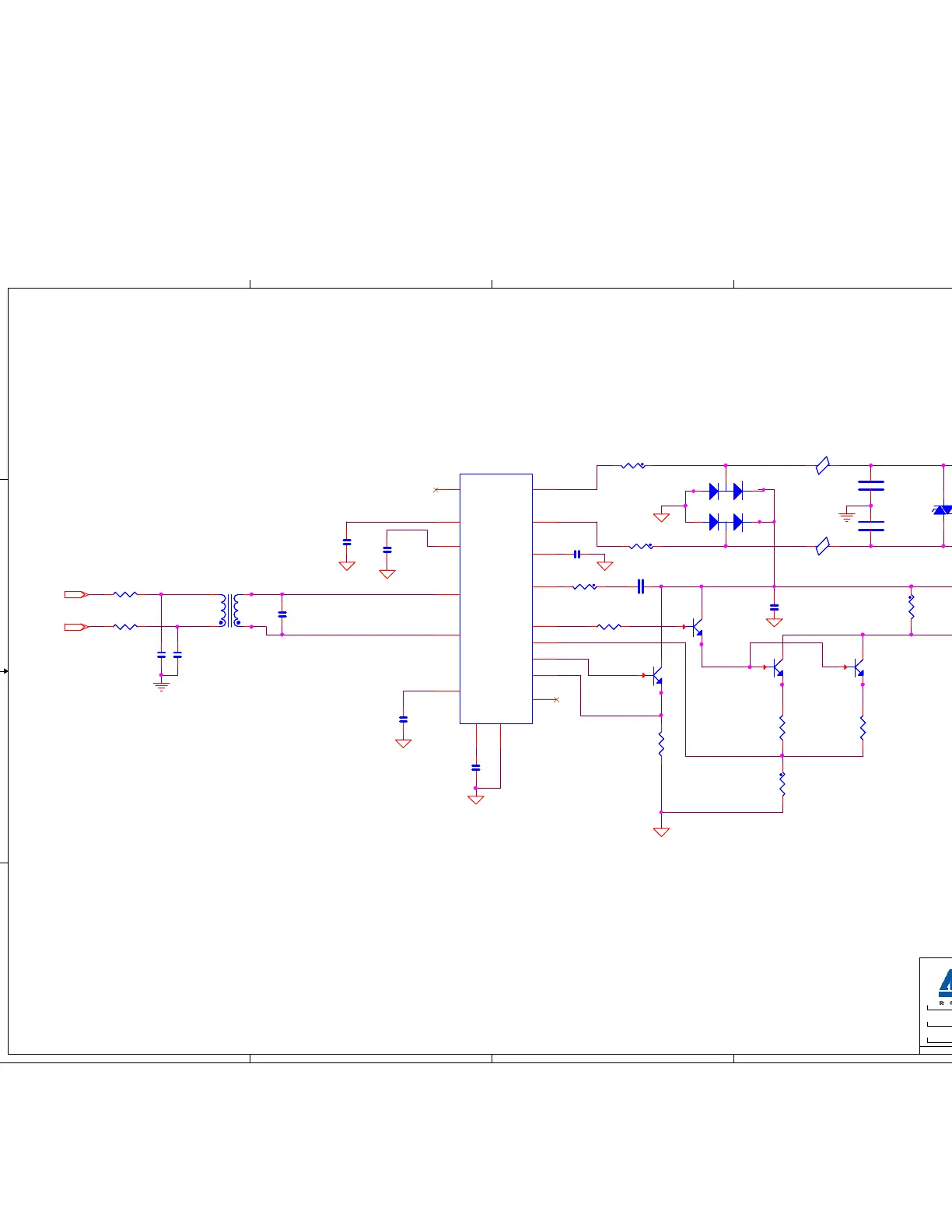Select capacitor across the transformer secondary output
This screenshot has height=1232, width=952.
tap(282, 614)
